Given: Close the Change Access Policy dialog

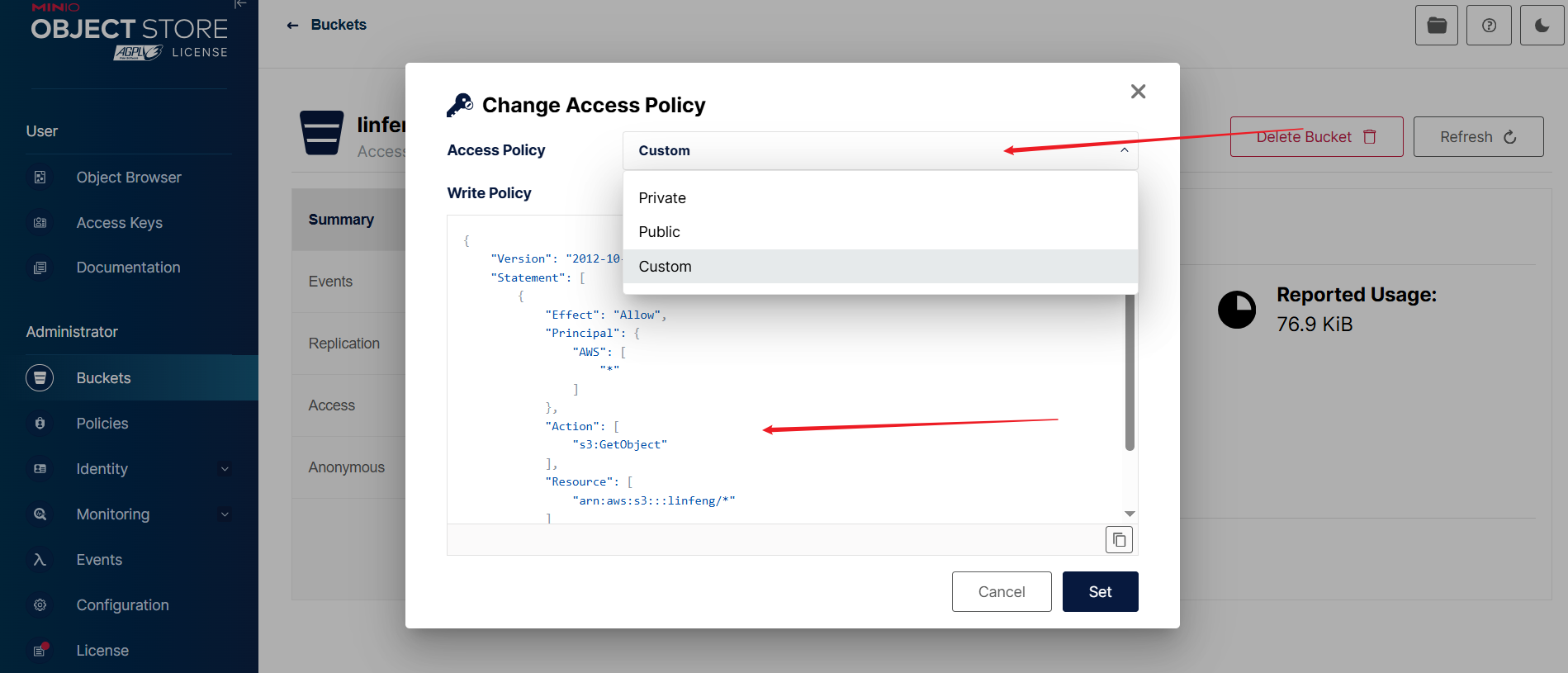Looking at the screenshot, I should click(x=1138, y=92).
